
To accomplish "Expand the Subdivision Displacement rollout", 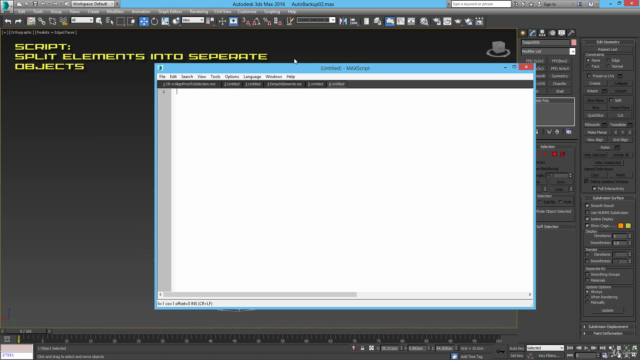I will (608, 327).
